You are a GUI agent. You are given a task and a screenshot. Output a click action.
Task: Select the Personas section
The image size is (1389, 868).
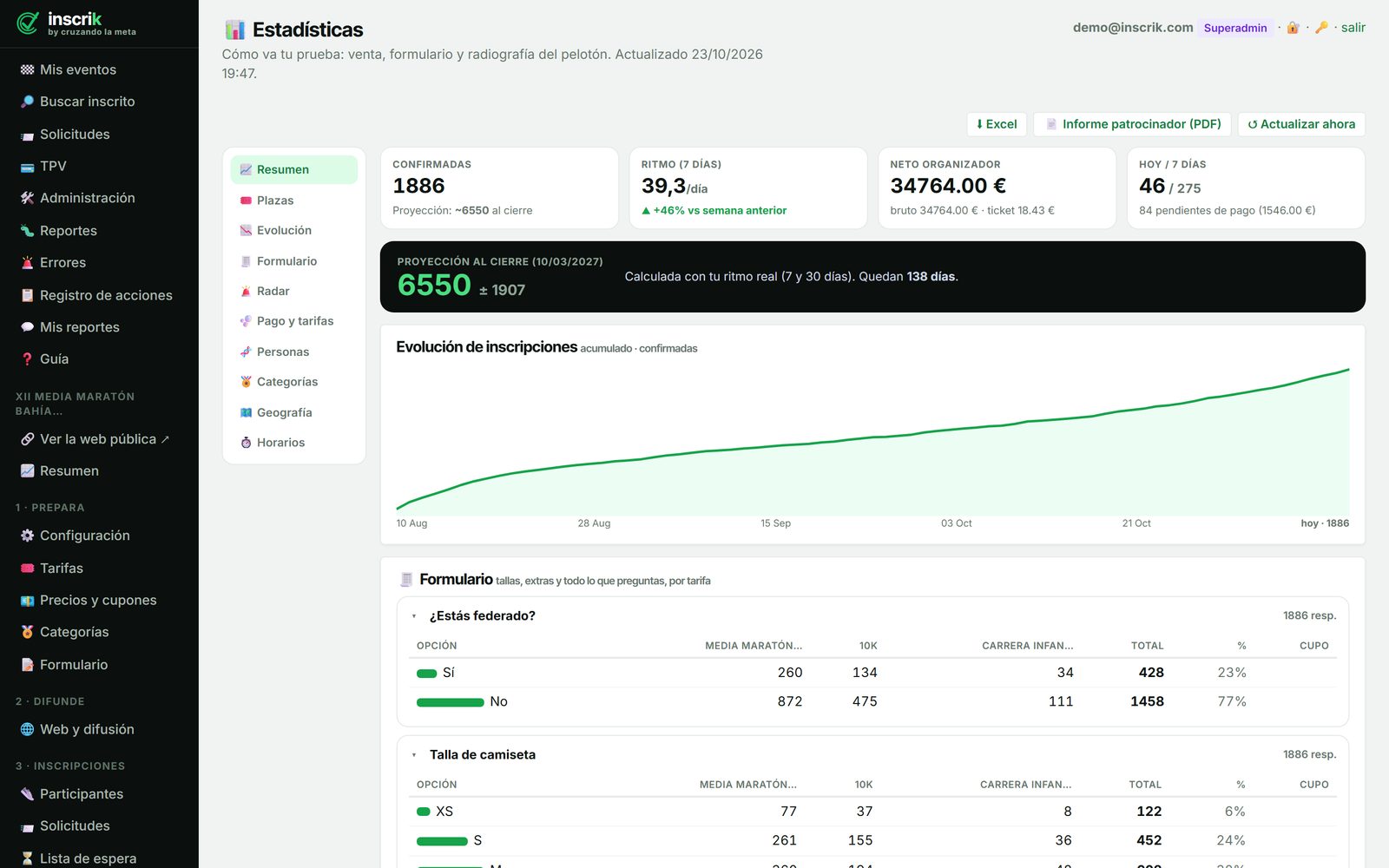coord(293,352)
